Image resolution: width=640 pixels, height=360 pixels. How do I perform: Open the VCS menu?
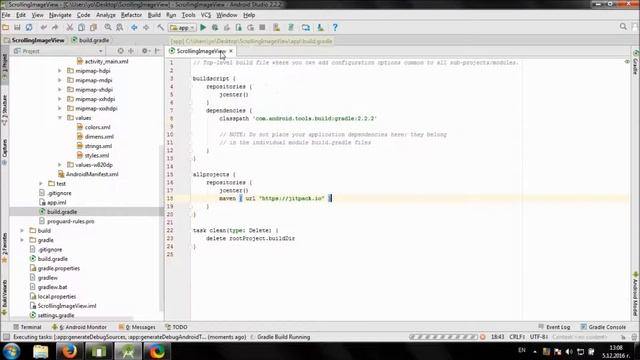(206, 15)
